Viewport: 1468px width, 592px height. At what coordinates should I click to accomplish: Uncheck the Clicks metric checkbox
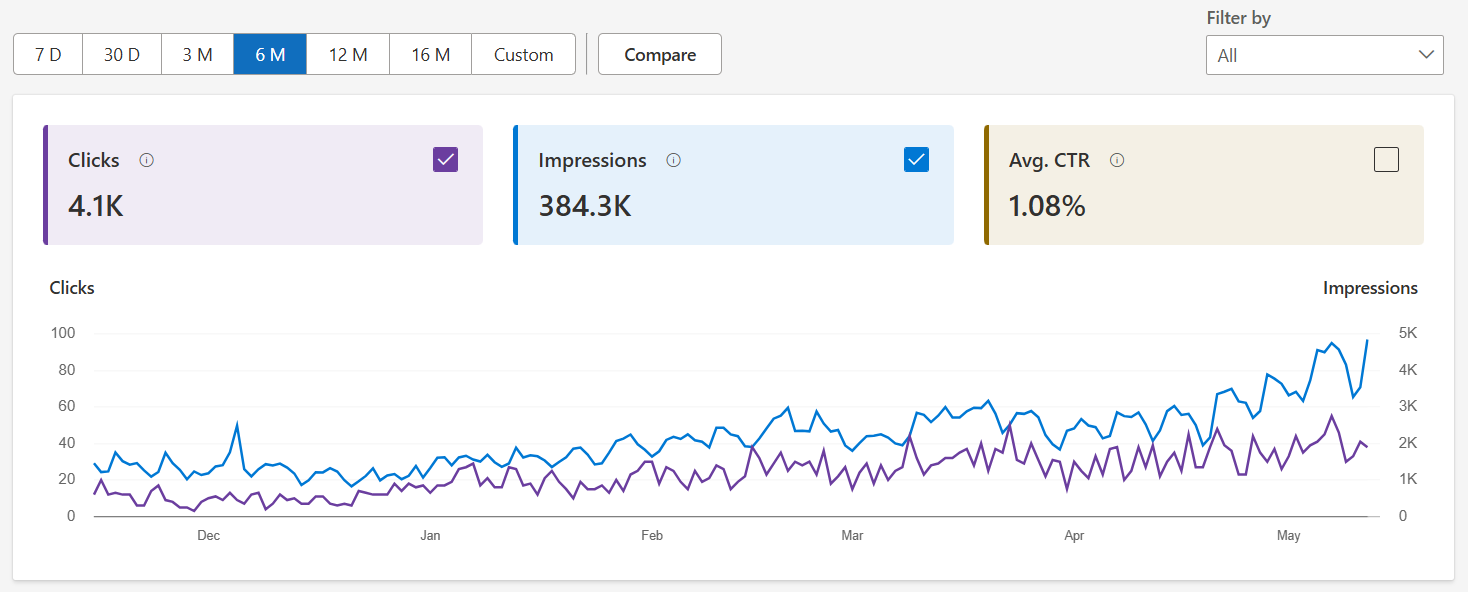point(446,160)
